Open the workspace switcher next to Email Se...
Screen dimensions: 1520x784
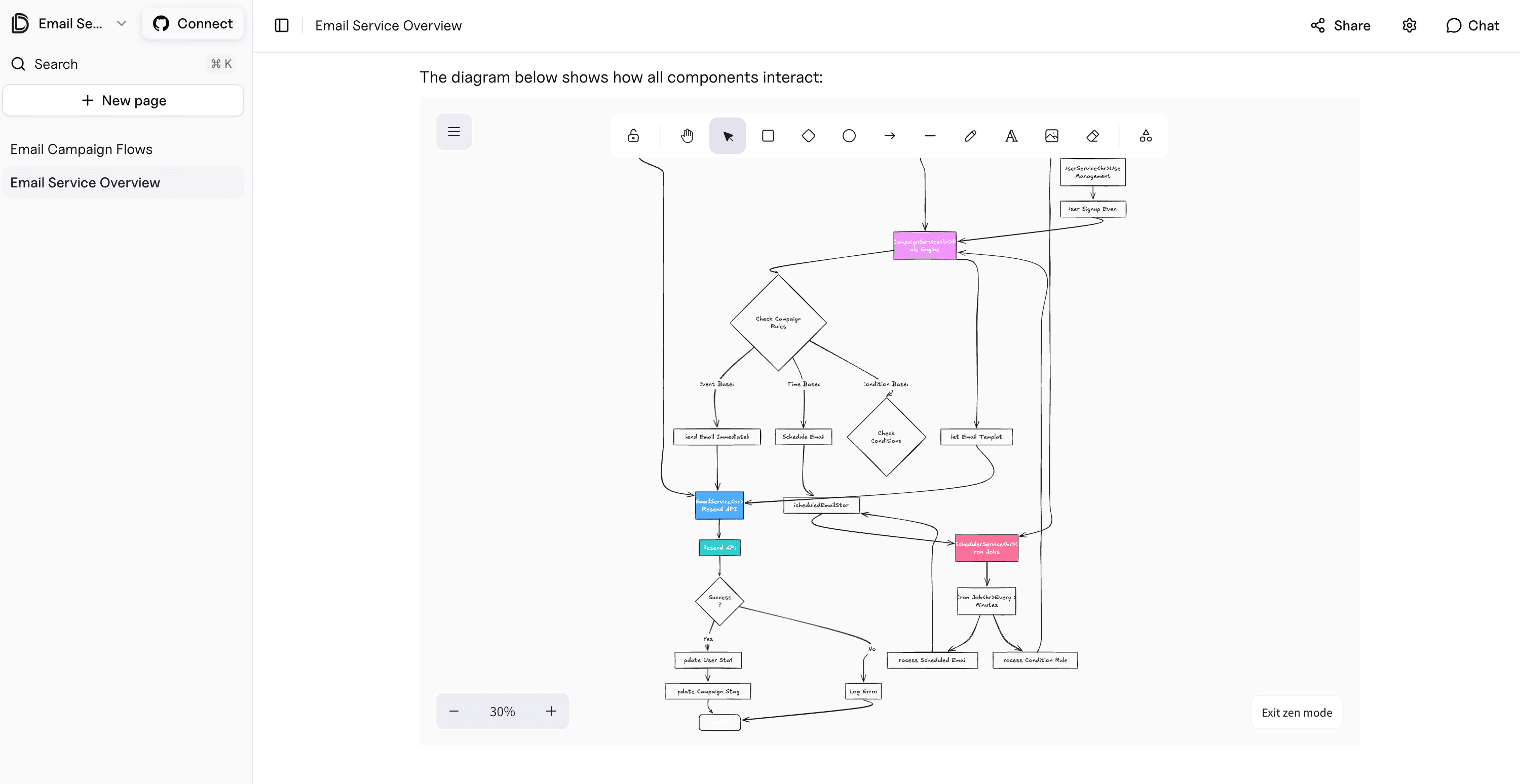pyautogui.click(x=122, y=24)
